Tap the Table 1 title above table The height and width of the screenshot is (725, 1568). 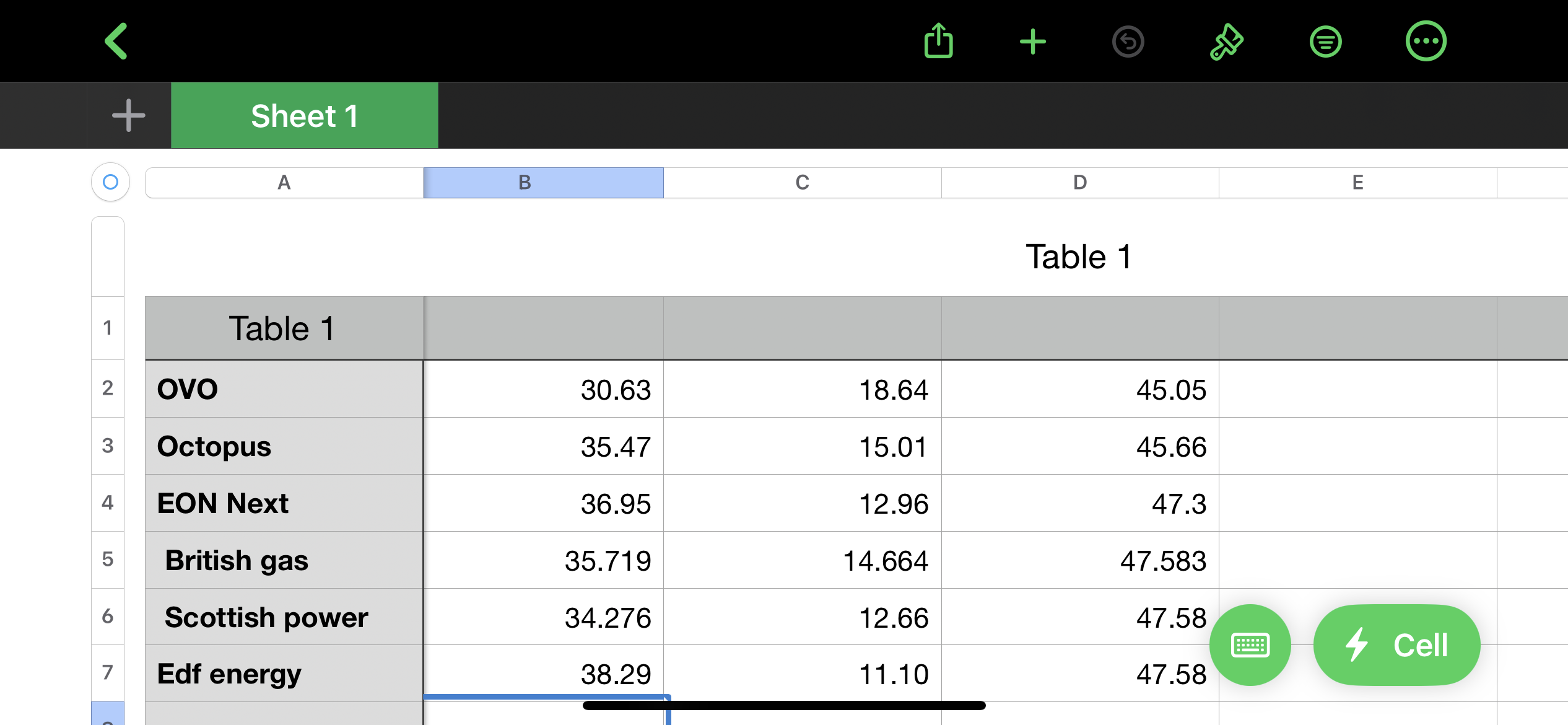(x=1079, y=257)
